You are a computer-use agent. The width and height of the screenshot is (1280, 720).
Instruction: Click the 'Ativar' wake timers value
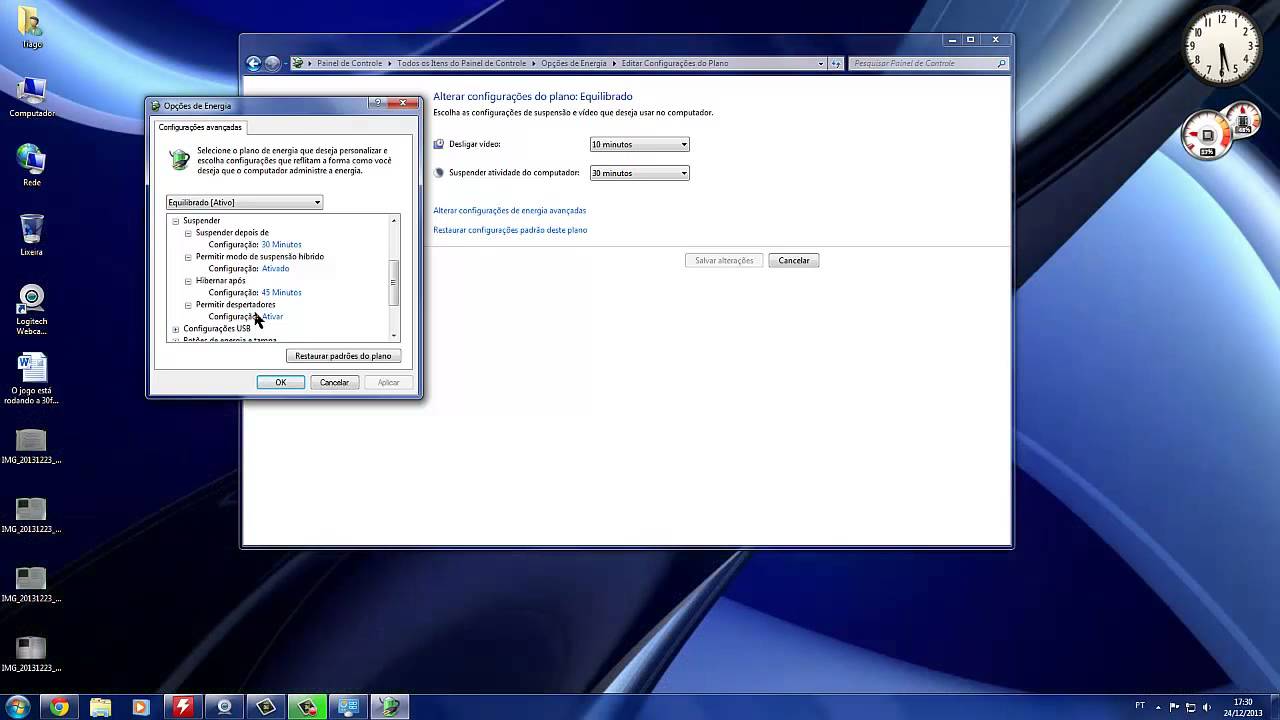(272, 317)
